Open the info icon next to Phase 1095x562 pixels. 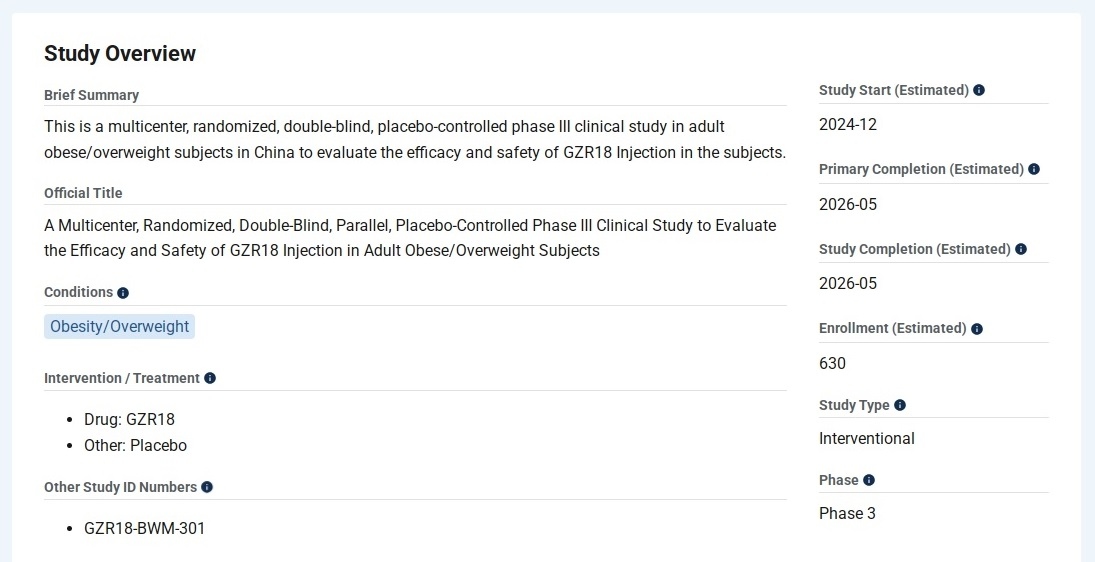coord(869,480)
